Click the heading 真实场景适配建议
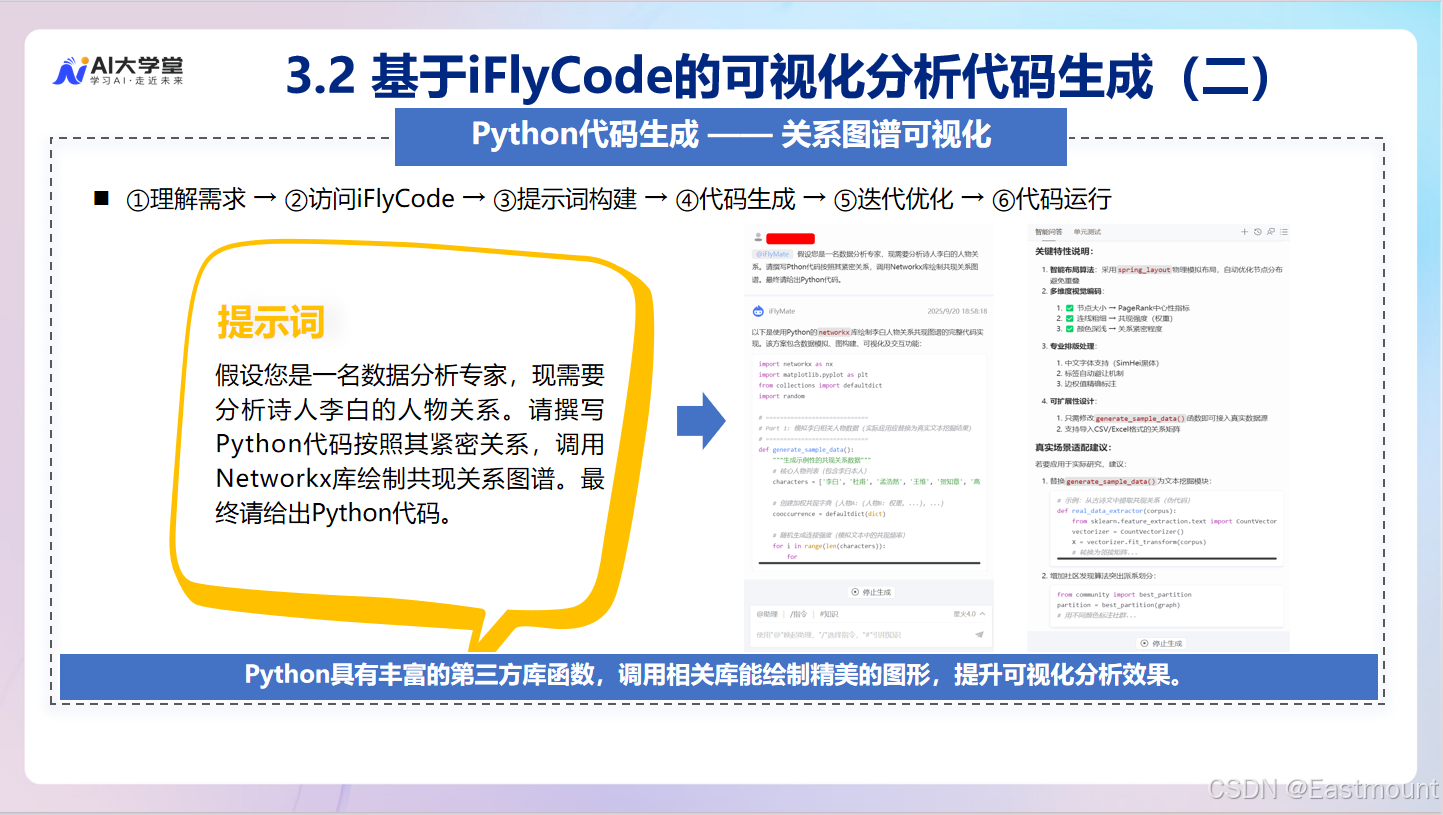The width and height of the screenshot is (1443, 815). (x=1073, y=448)
